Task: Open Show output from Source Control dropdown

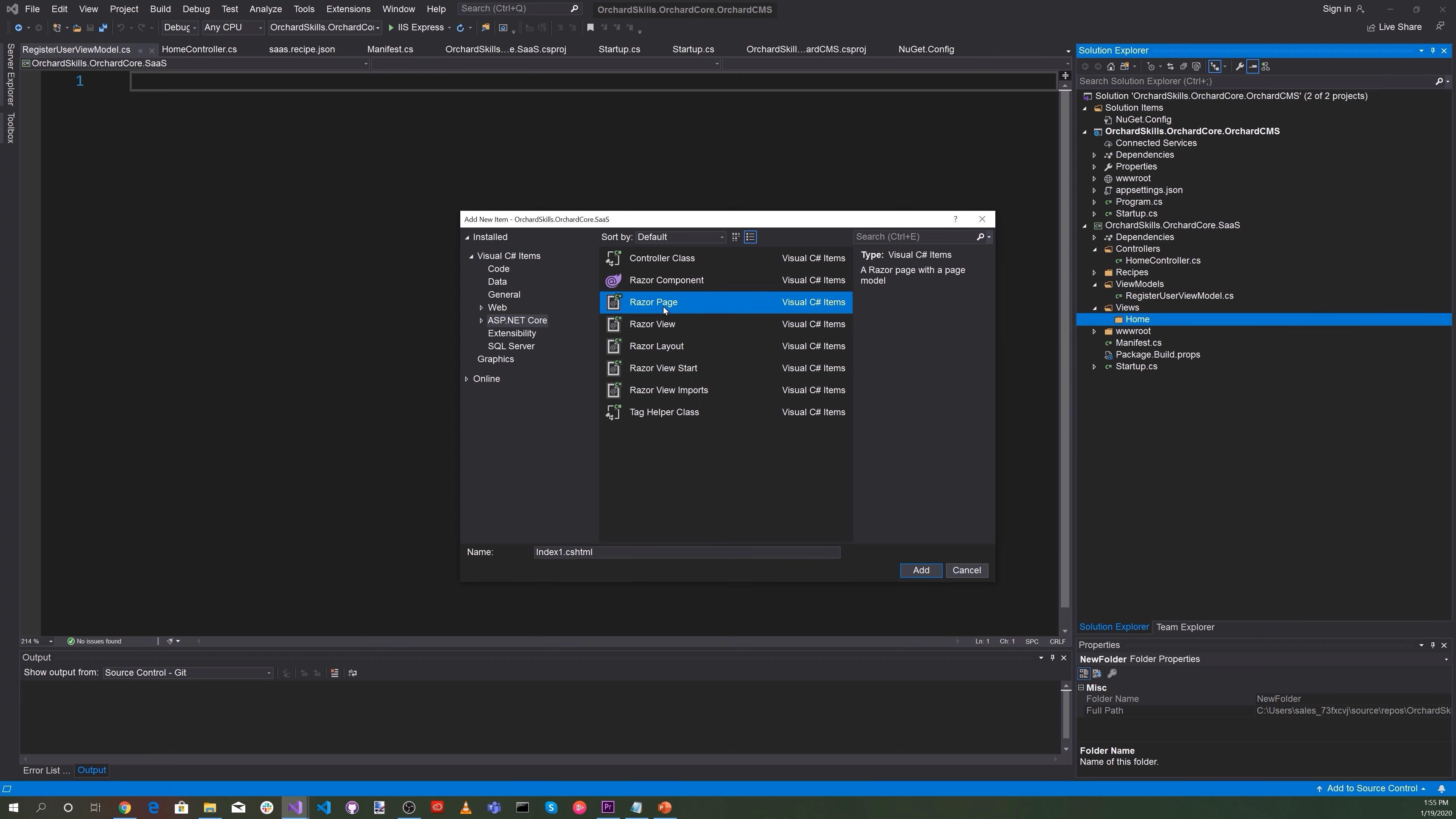Action: pos(188,673)
